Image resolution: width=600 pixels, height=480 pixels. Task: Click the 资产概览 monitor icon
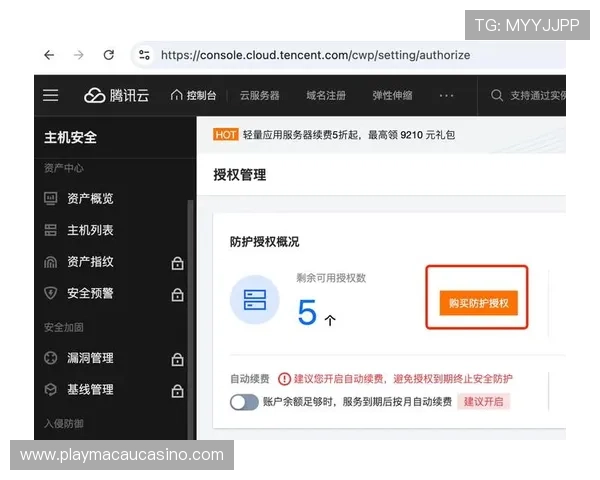[51, 198]
